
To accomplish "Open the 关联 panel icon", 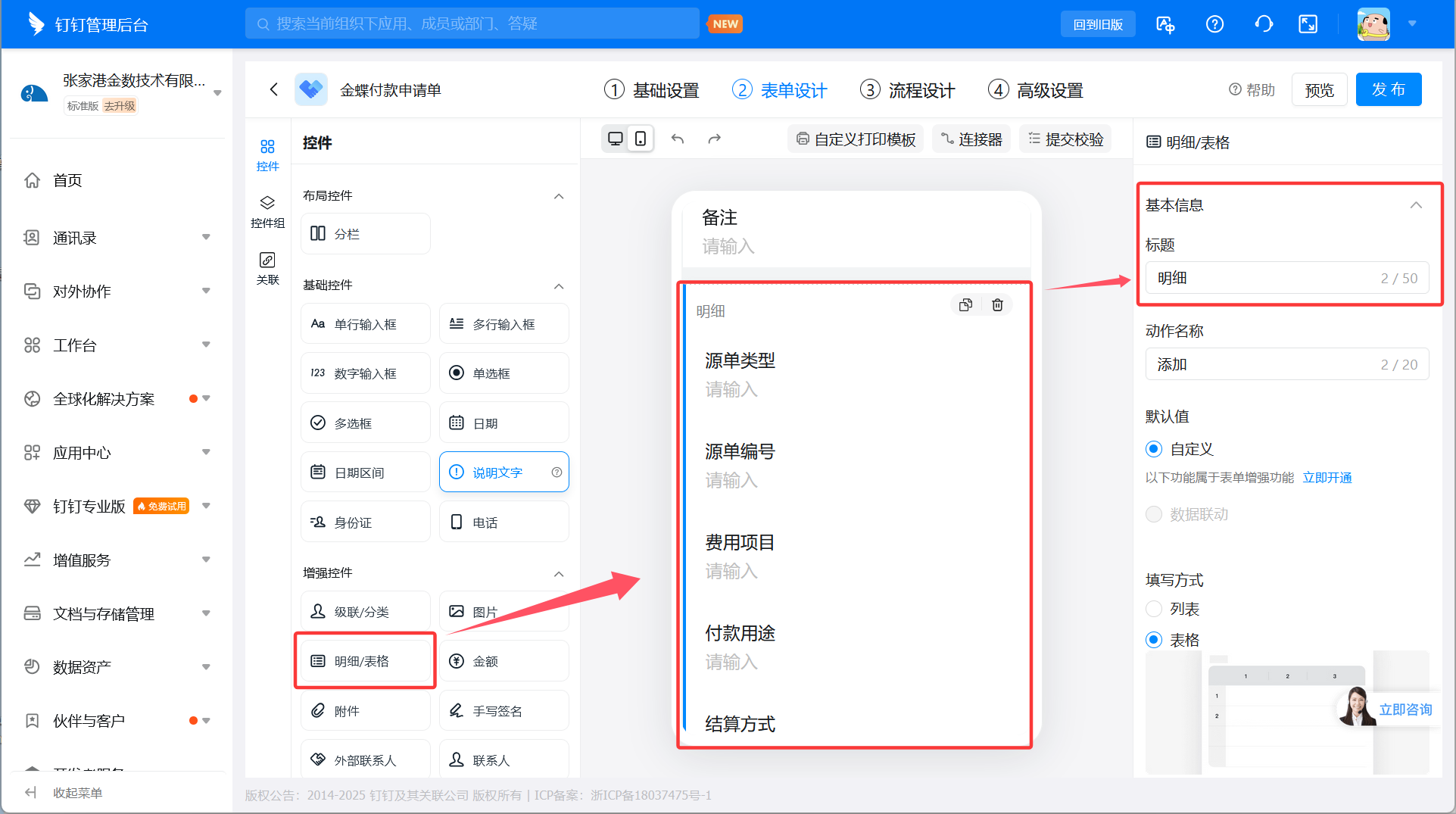I will coord(267,267).
